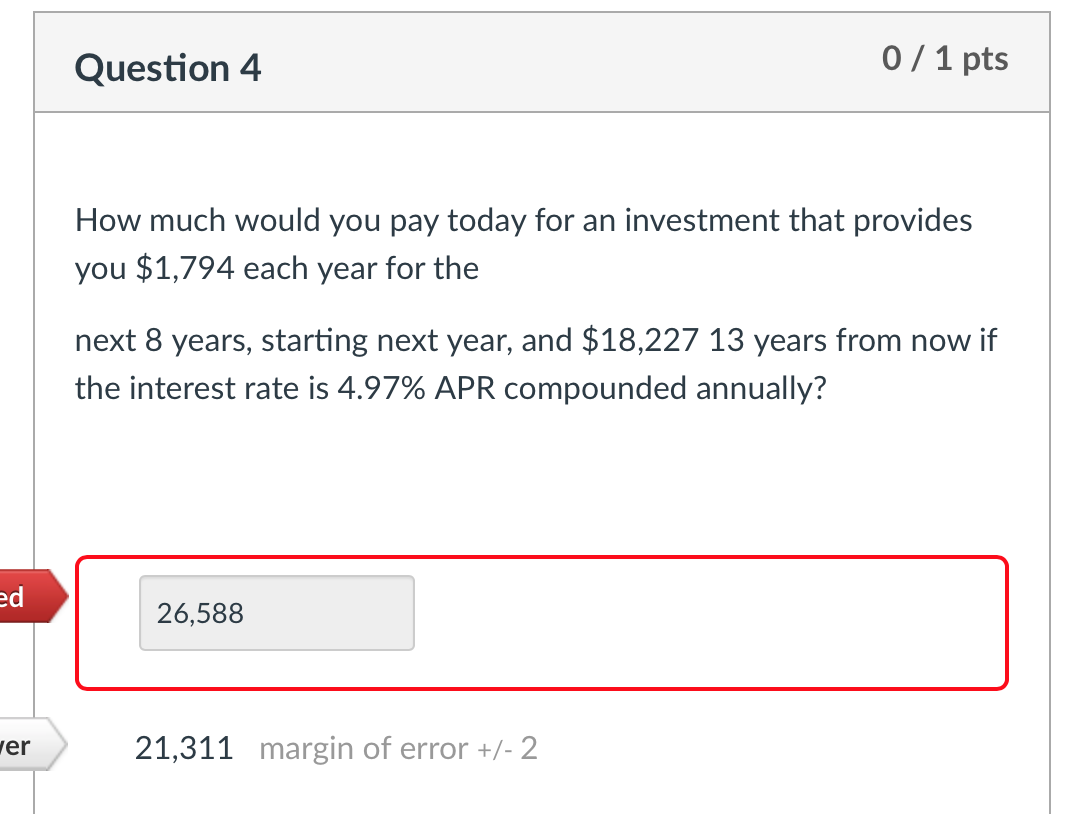Click the $18,227 amount in the question
Screen dimensions: 1082x814
(641, 340)
